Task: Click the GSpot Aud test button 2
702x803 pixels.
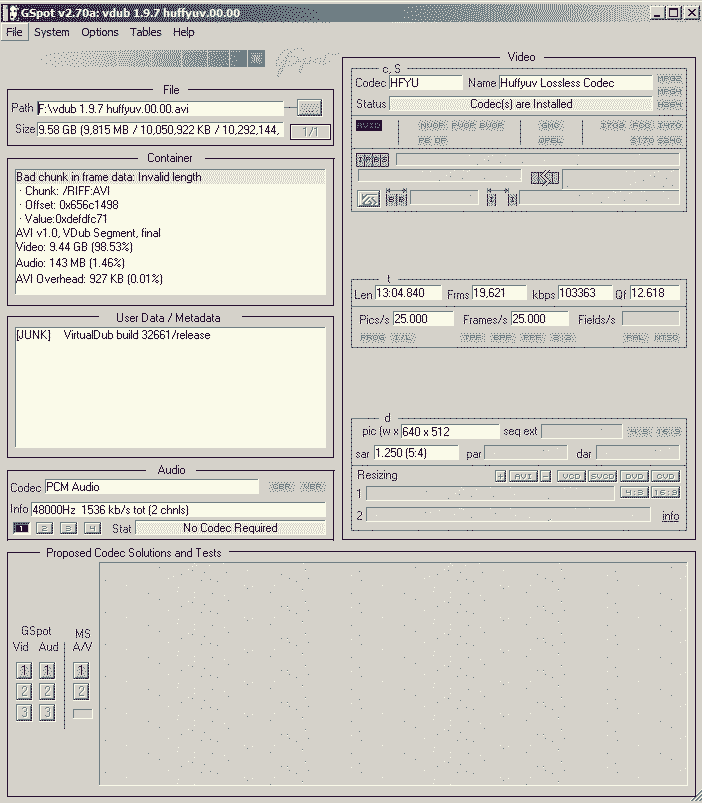Action: (47, 691)
